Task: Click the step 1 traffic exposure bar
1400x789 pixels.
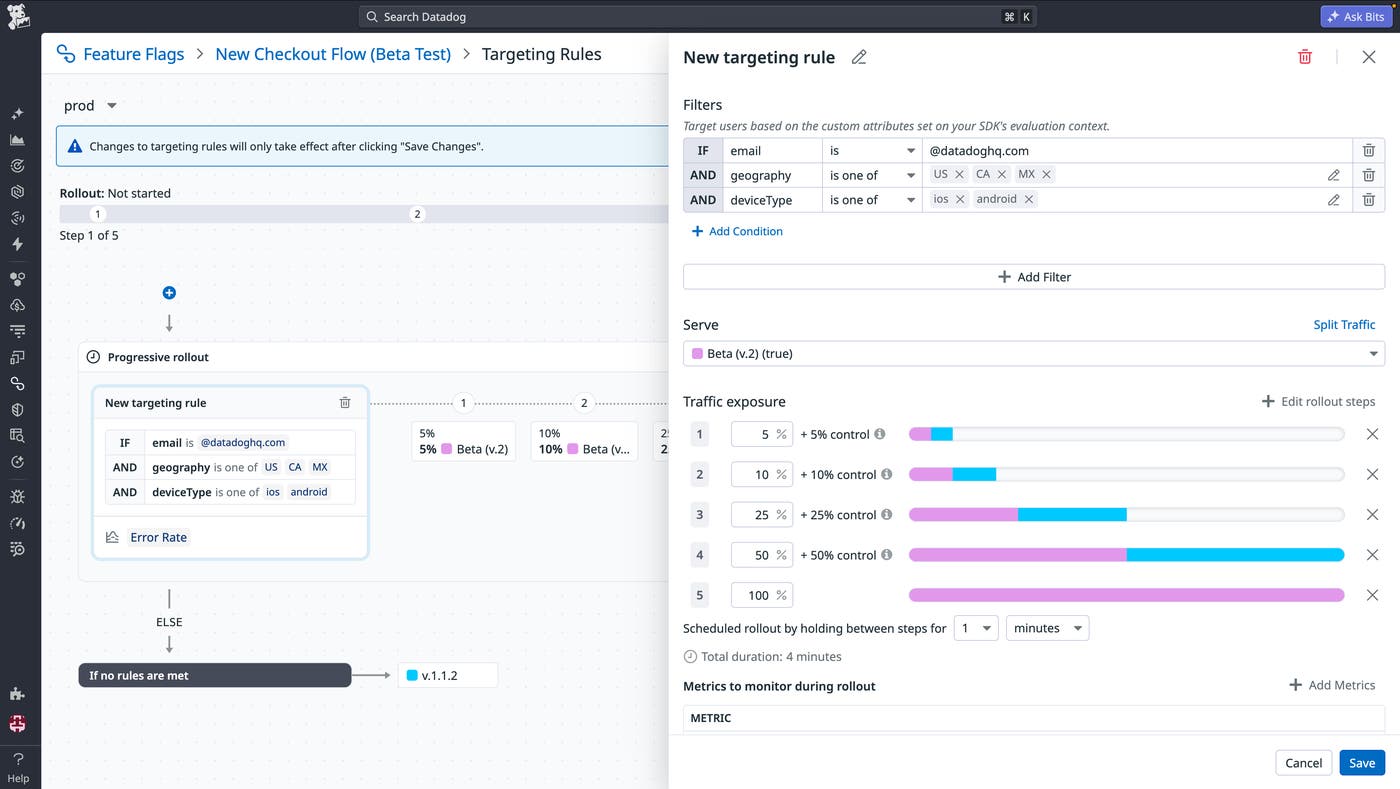Action: [1126, 434]
